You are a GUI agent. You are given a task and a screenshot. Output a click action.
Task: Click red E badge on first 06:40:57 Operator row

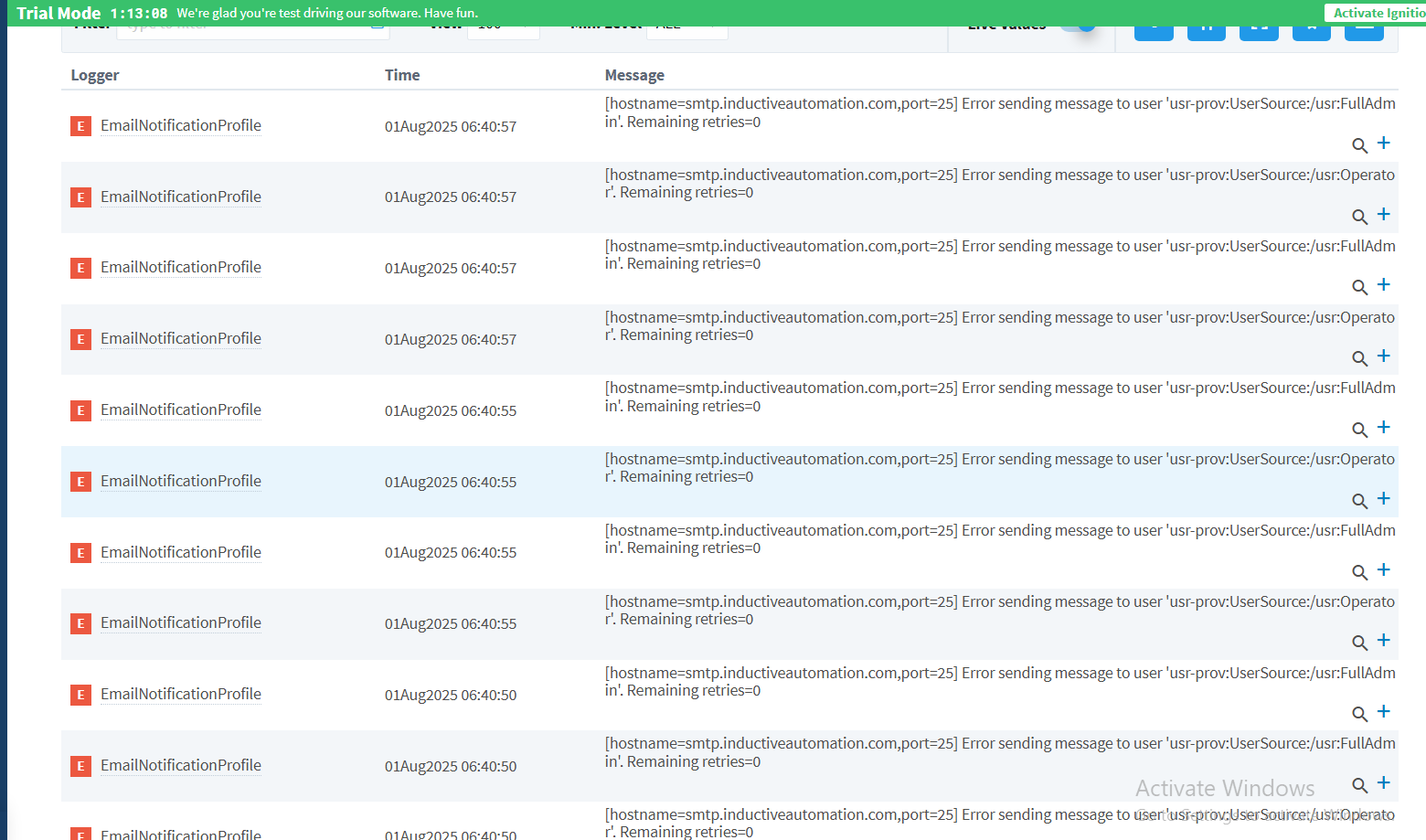80,197
